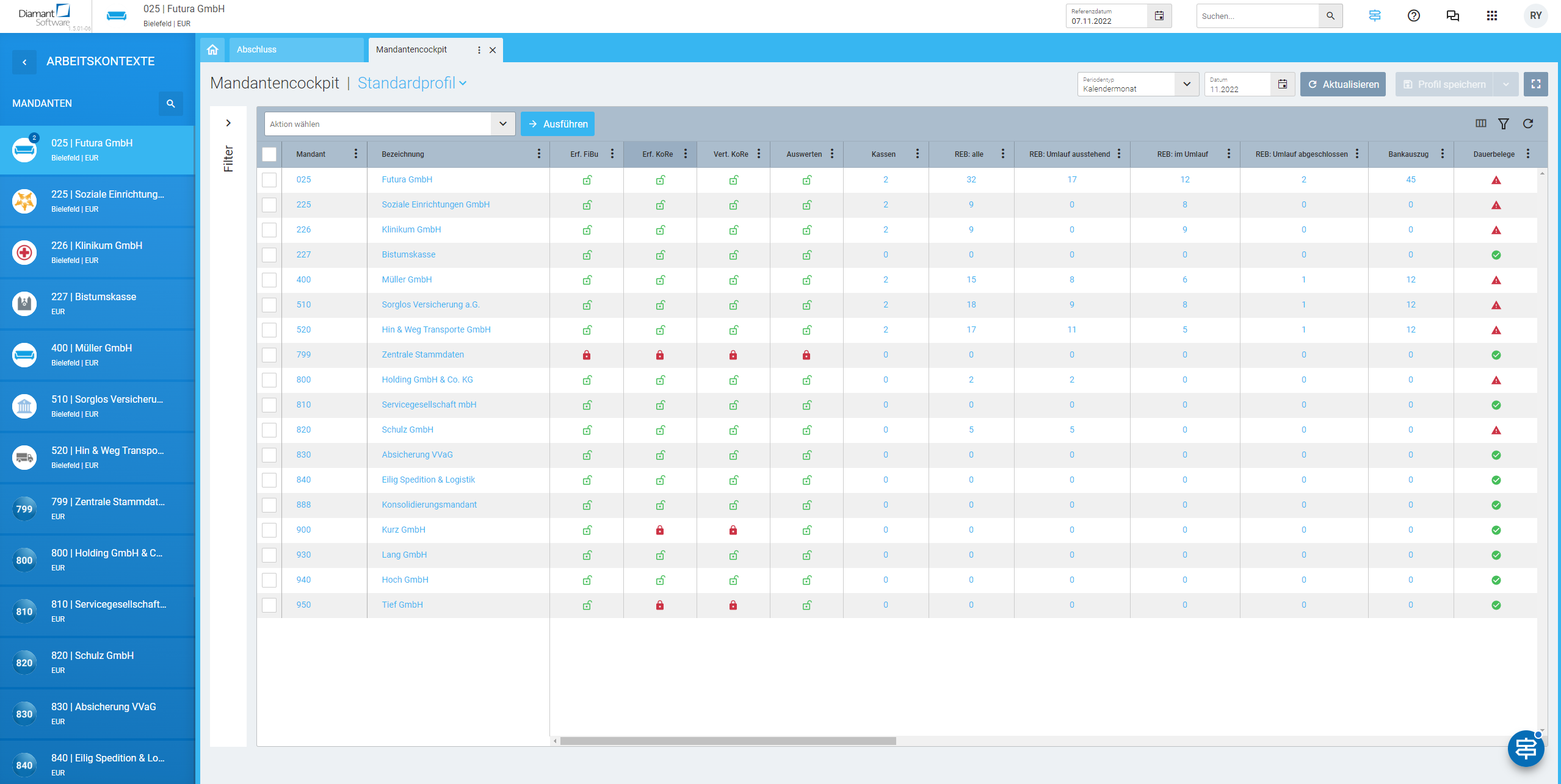Image resolution: width=1561 pixels, height=784 pixels.
Task: Open Mandant column options menu
Action: pyautogui.click(x=356, y=154)
